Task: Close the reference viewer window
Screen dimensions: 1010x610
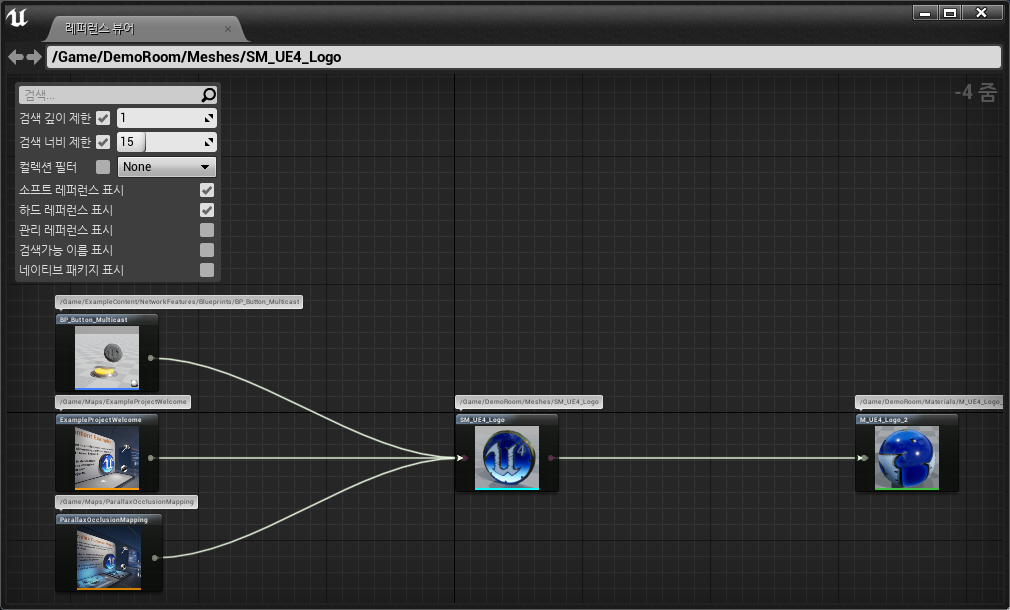Action: (982, 13)
